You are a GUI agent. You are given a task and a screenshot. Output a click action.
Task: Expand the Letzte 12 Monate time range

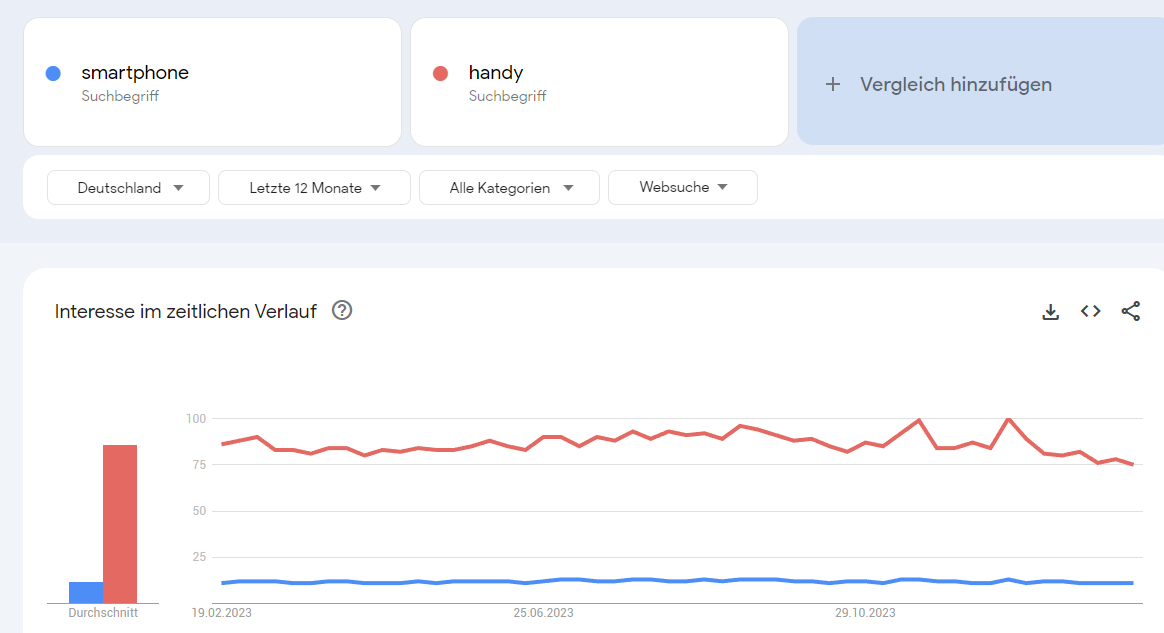[x=314, y=188]
